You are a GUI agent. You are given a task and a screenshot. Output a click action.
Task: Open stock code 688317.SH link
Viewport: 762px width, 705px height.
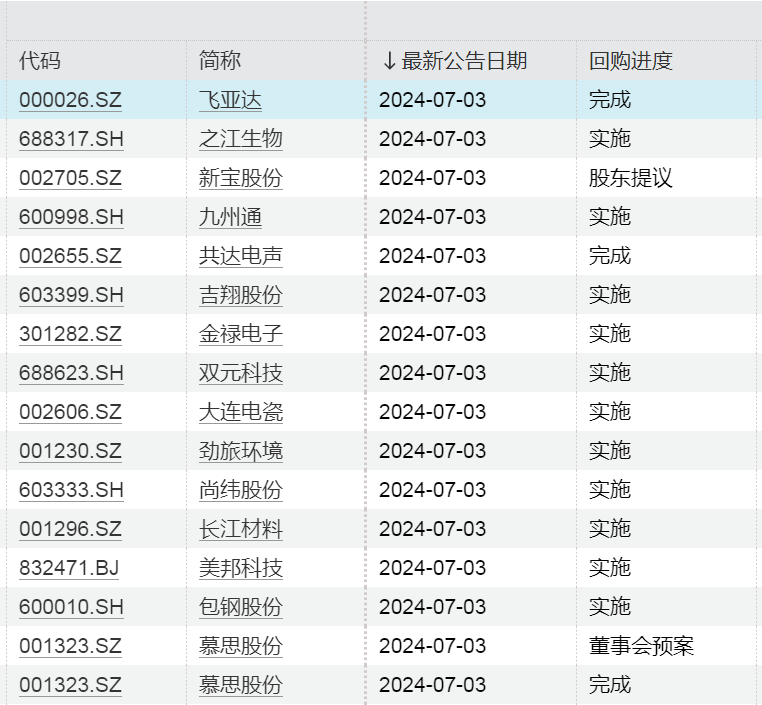pyautogui.click(x=71, y=139)
